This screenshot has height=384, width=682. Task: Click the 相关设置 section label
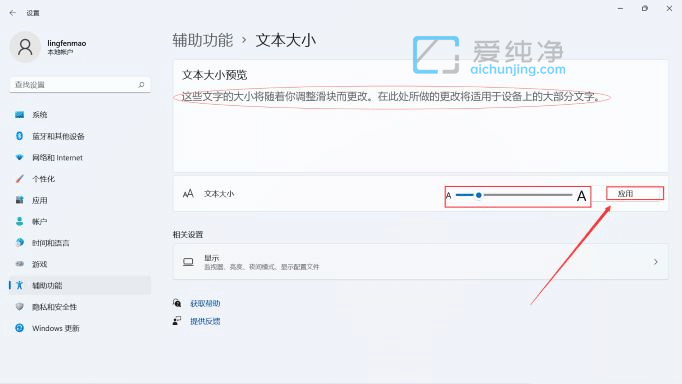(188, 235)
